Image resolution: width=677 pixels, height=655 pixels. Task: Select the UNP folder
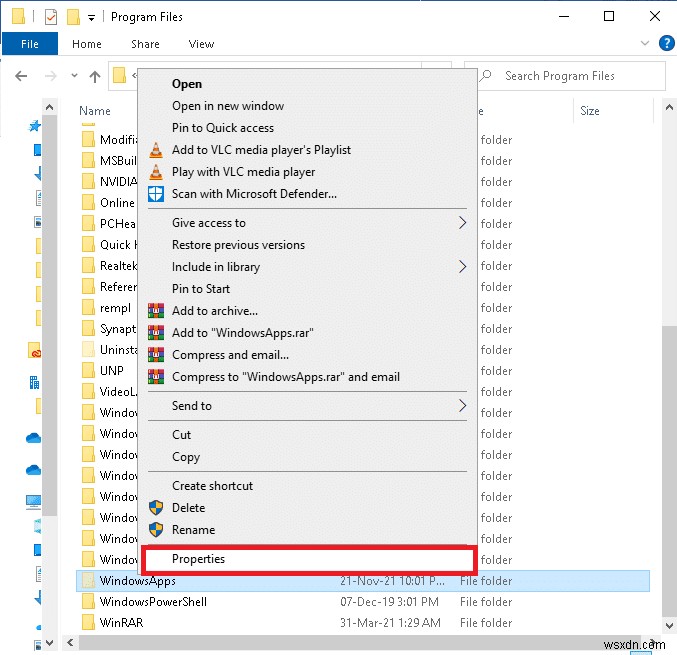click(x=112, y=371)
